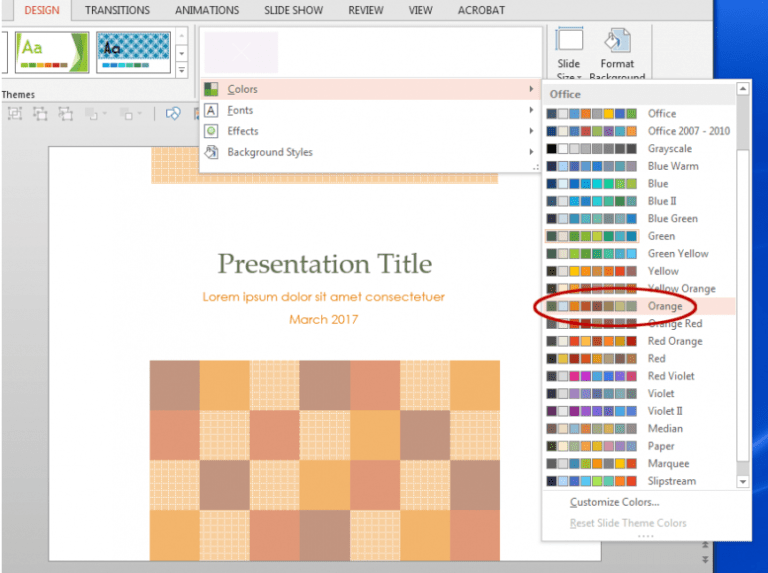The width and height of the screenshot is (768, 573).
Task: Open the Slide Size options
Action: [569, 53]
